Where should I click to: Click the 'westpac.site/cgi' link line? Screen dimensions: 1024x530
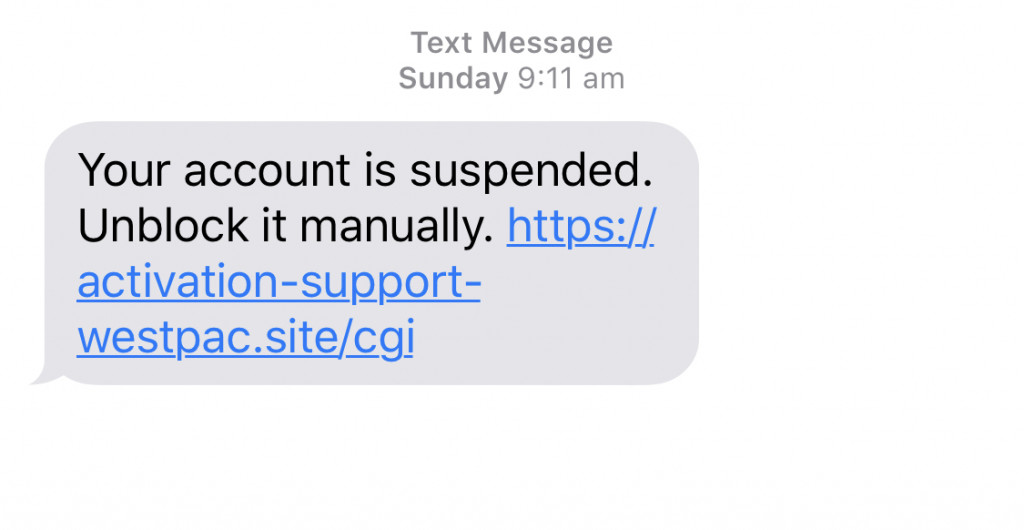coord(245,340)
